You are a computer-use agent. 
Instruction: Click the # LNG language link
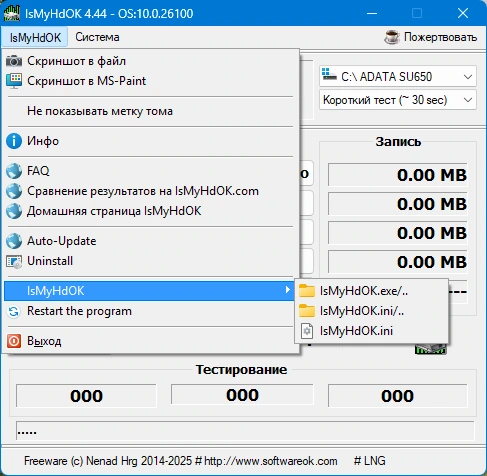tap(370, 461)
